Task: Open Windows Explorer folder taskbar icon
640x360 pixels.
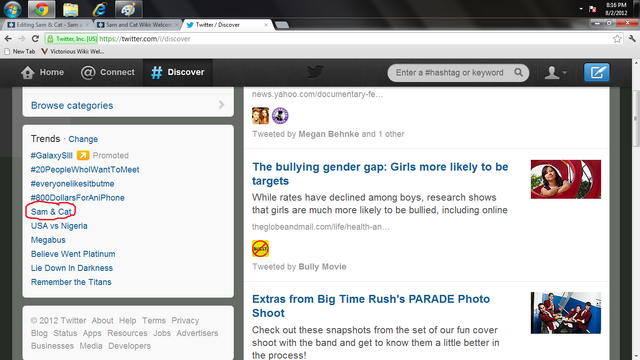Action: click(71, 9)
